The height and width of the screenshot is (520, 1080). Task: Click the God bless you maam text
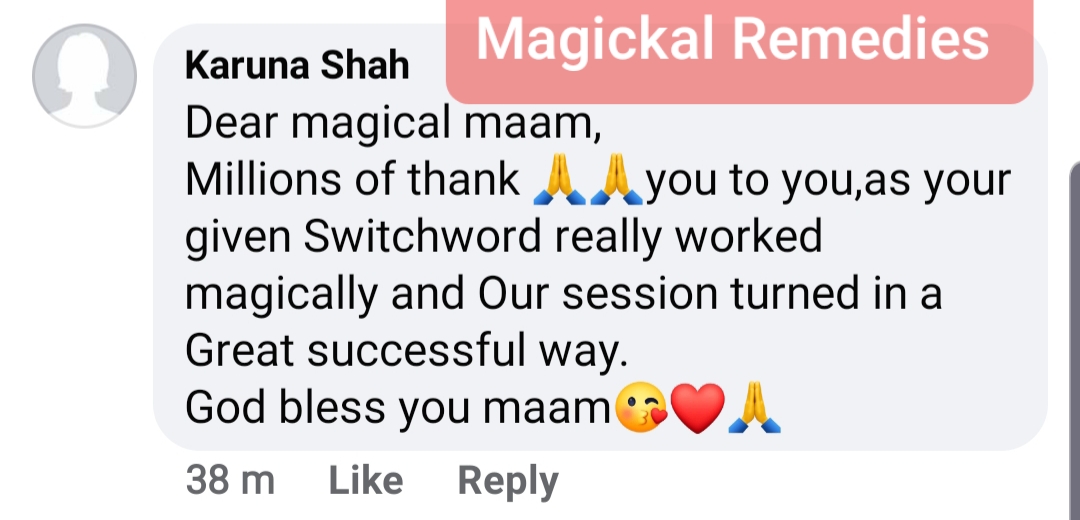pyautogui.click(x=399, y=408)
